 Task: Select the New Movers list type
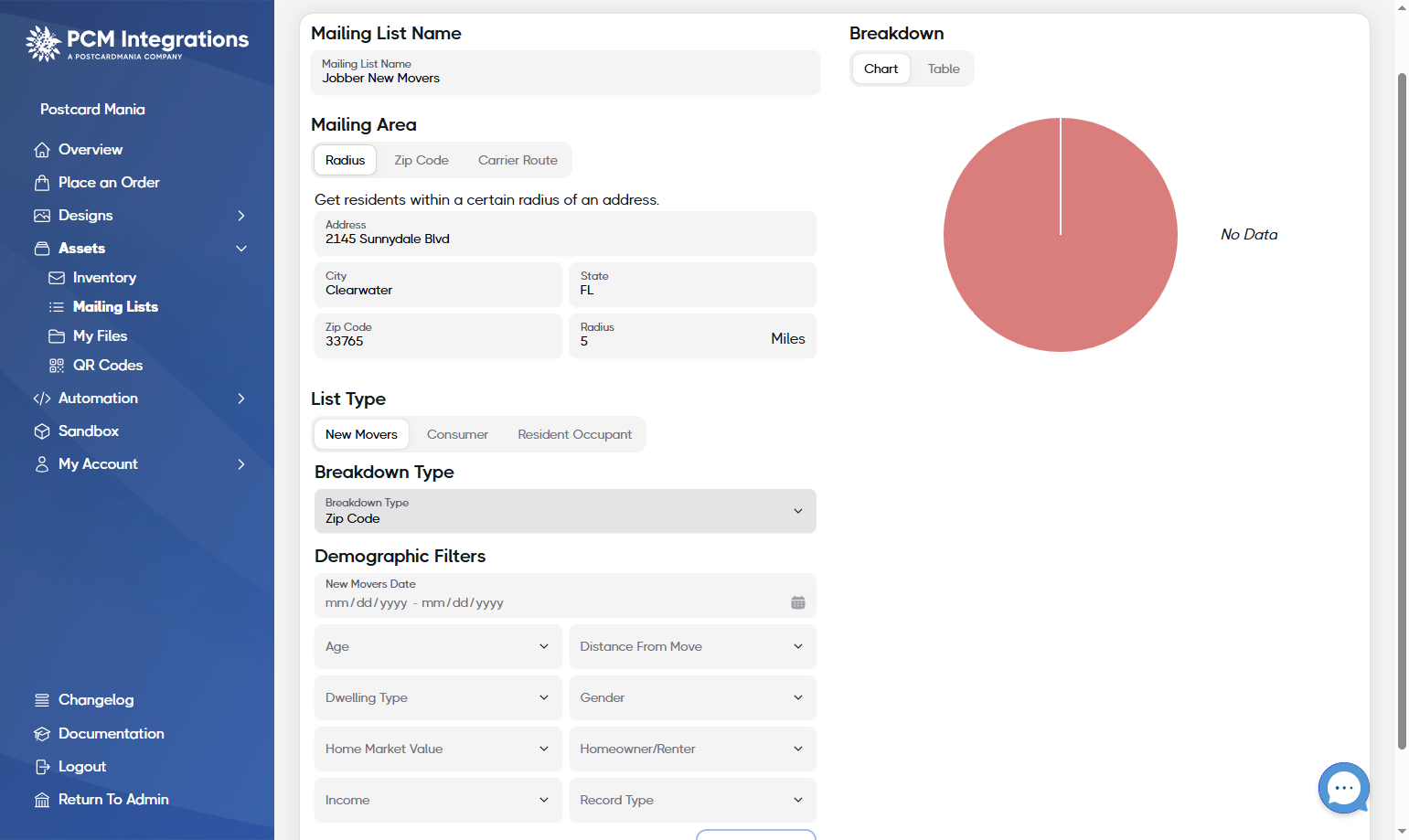point(361,434)
